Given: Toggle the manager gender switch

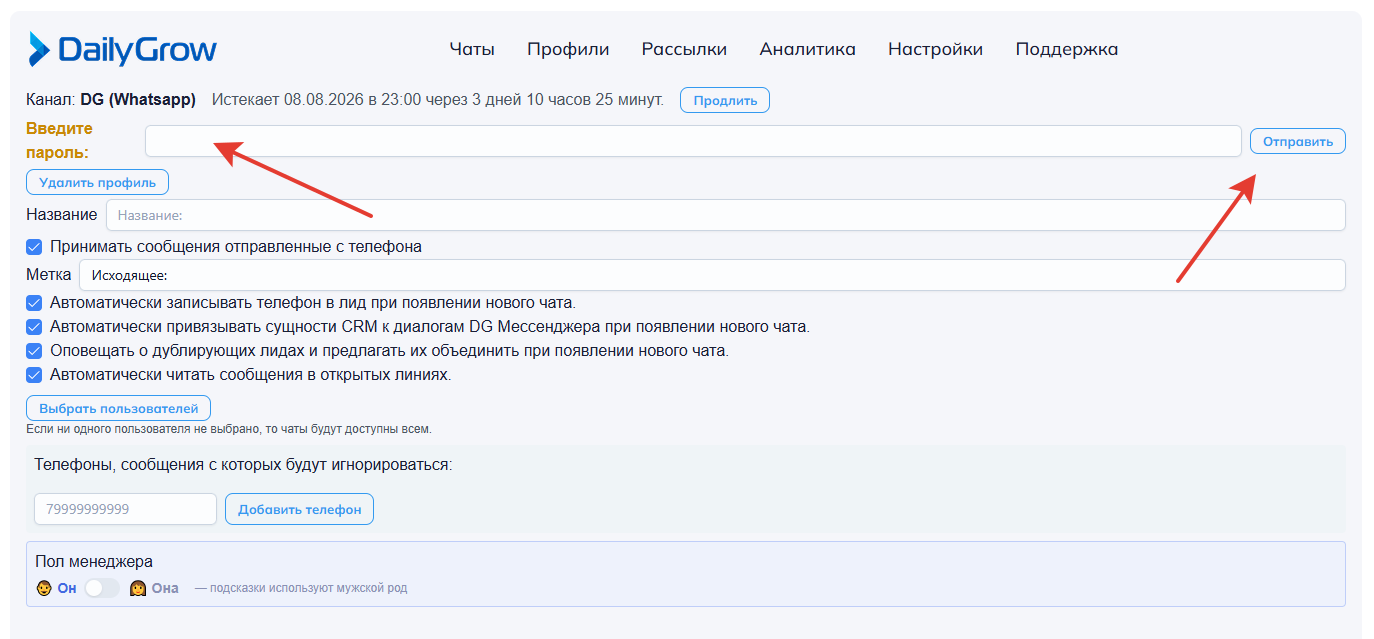Looking at the screenshot, I should (x=102, y=588).
